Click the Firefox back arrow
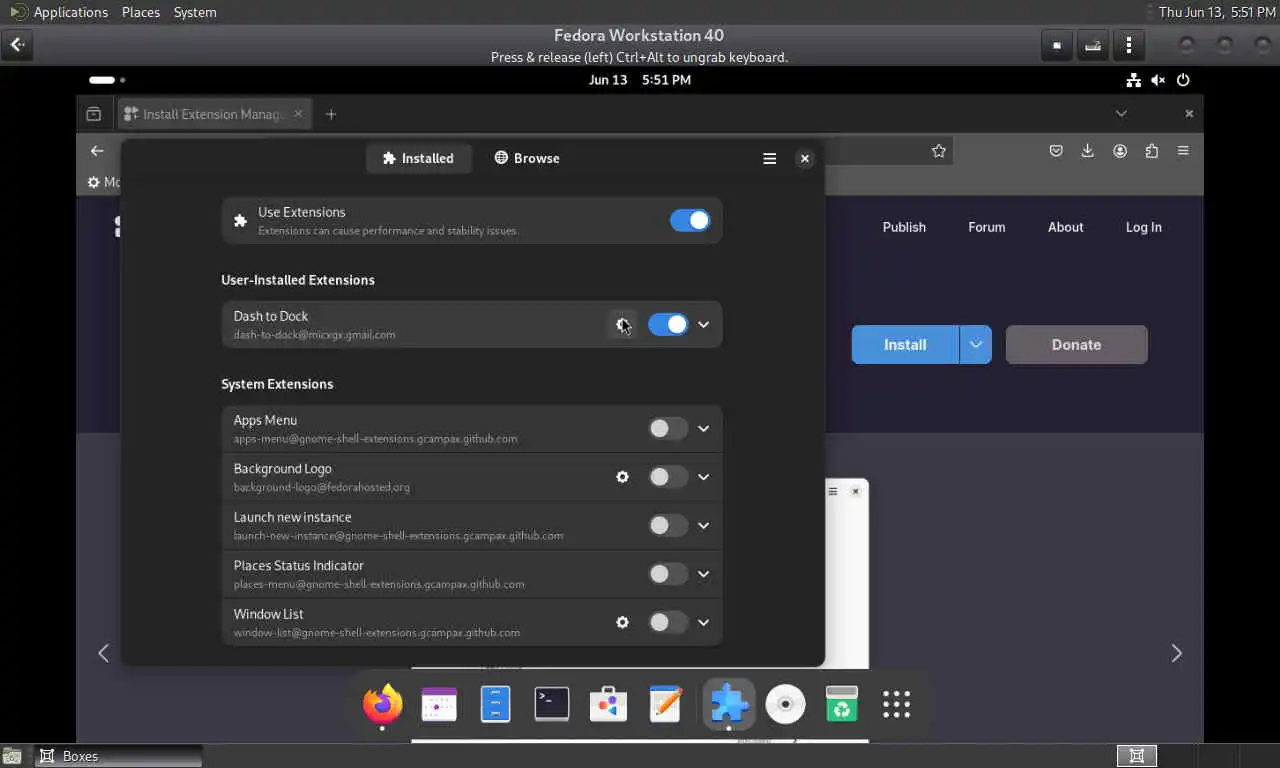This screenshot has width=1280, height=768. click(97, 151)
